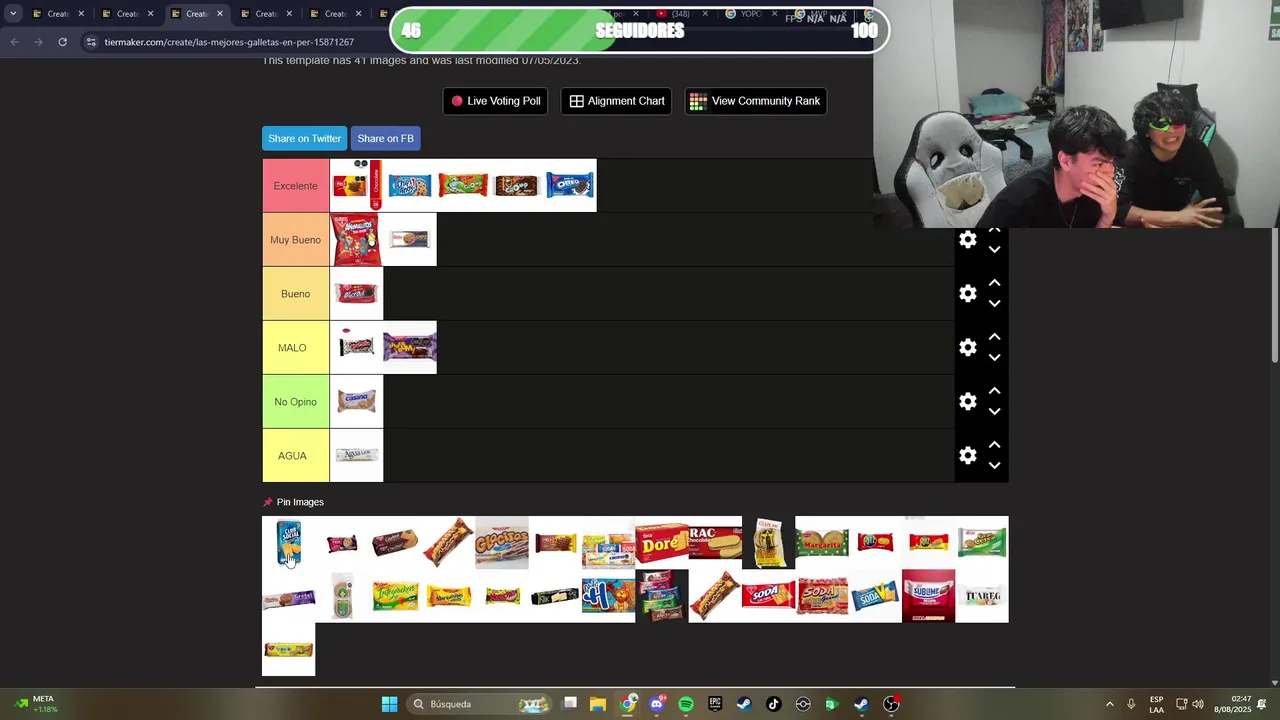Viewport: 1280px width, 720px height.
Task: Open the Alignment Chart
Action: [617, 101]
